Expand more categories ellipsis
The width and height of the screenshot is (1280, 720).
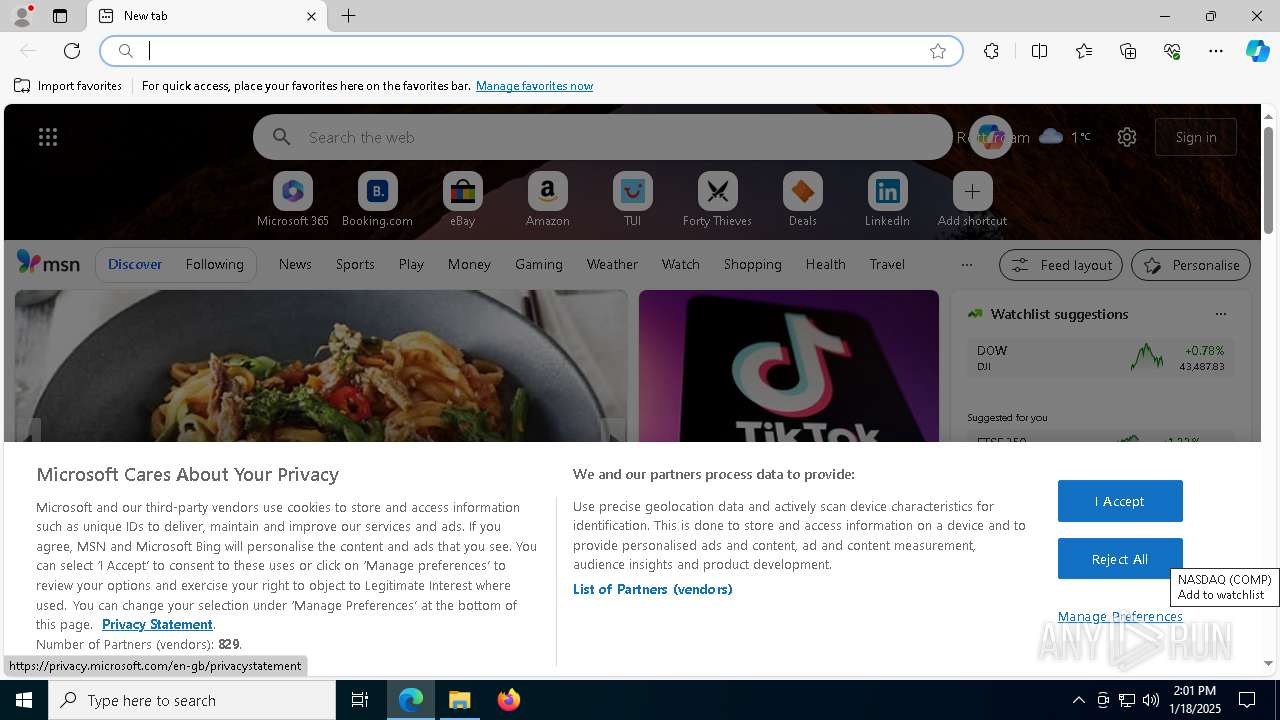tap(966, 265)
